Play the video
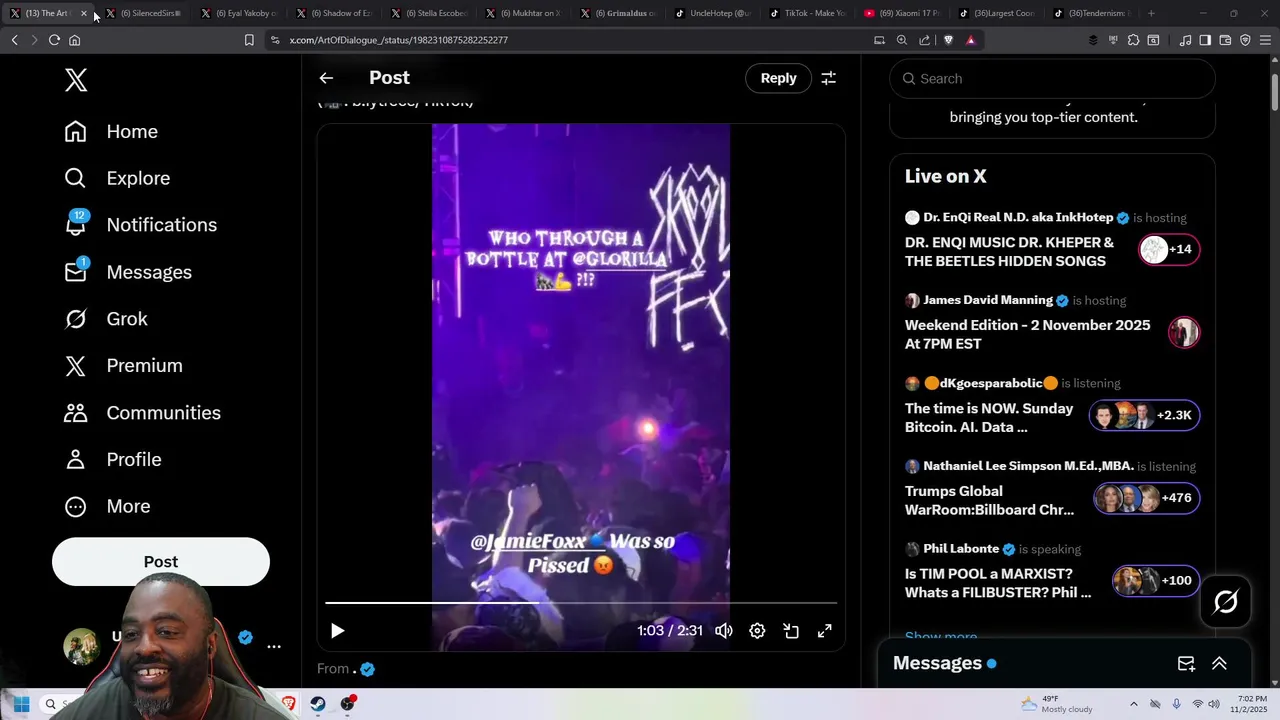This screenshot has height=720, width=1280. [337, 631]
